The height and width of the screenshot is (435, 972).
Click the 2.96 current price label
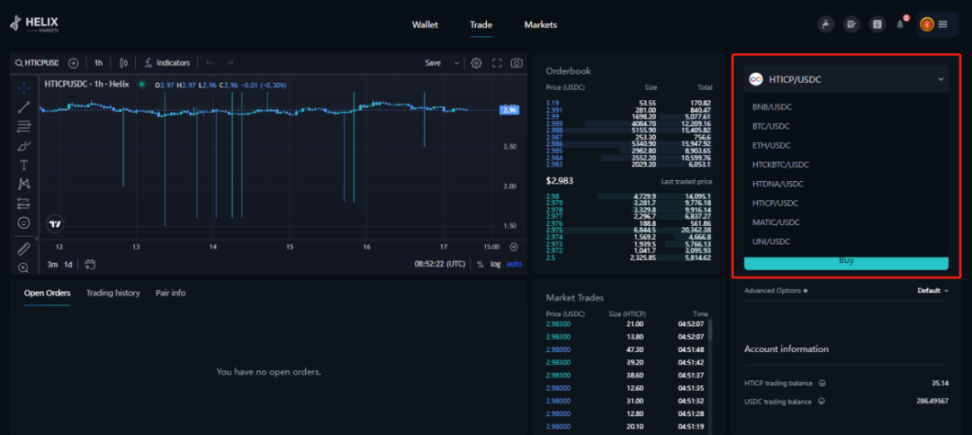(510, 110)
